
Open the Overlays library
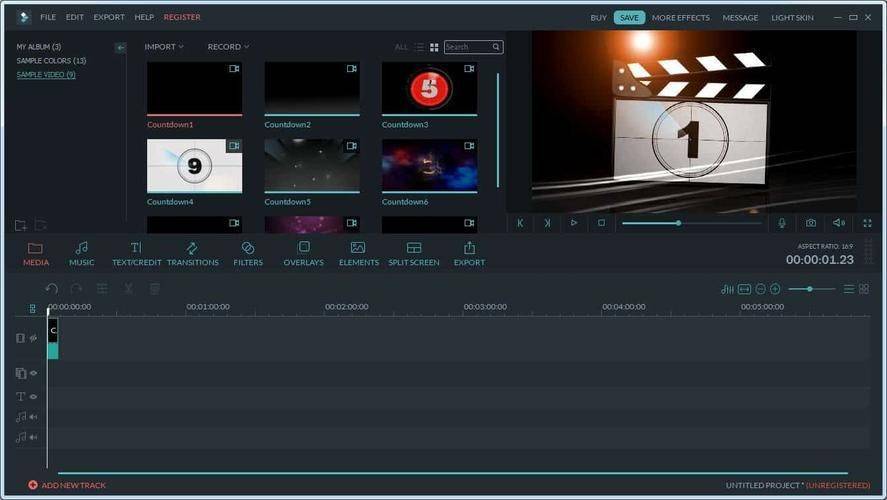point(303,254)
